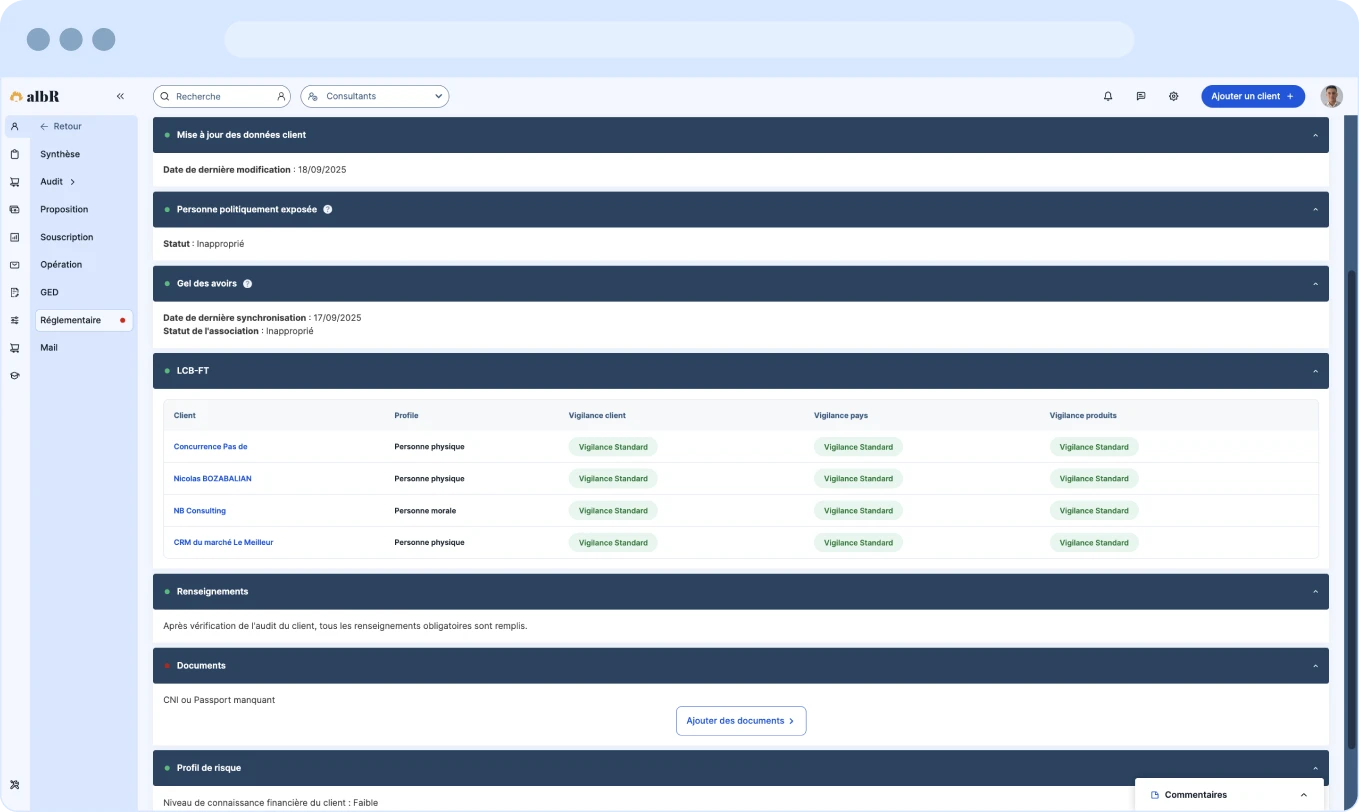
Task: Click the Recherche search field
Action: click(221, 96)
